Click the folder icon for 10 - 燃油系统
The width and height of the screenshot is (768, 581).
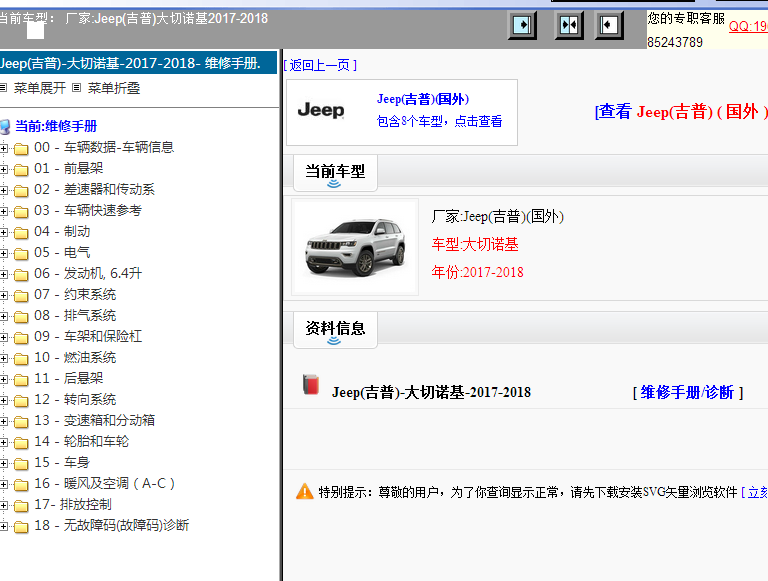click(x=21, y=359)
